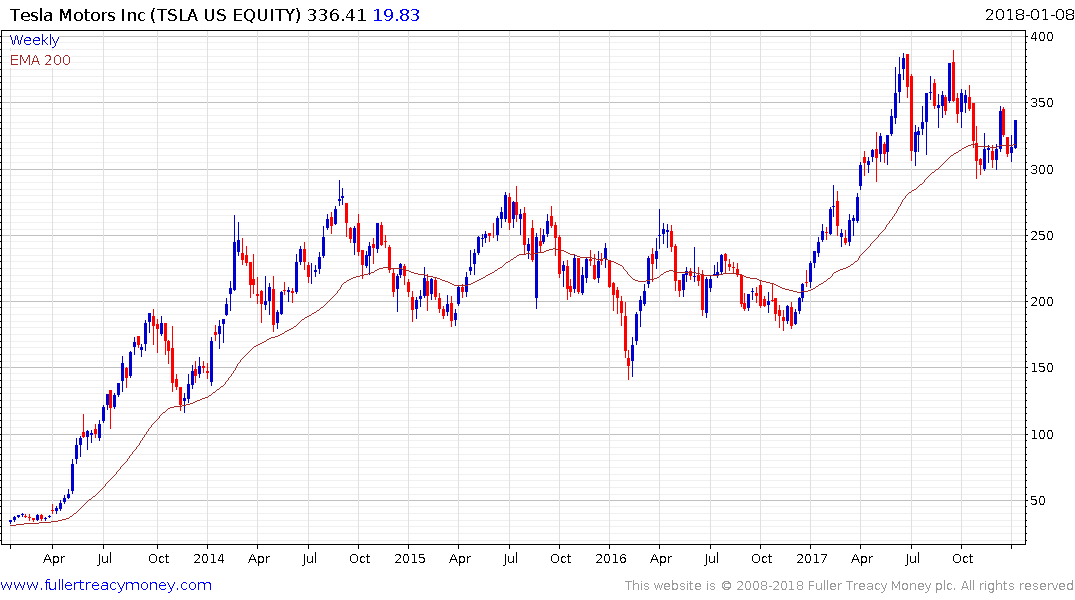1075x600 pixels.
Task: Click the 200 price axis label
Action: click(x=1041, y=302)
